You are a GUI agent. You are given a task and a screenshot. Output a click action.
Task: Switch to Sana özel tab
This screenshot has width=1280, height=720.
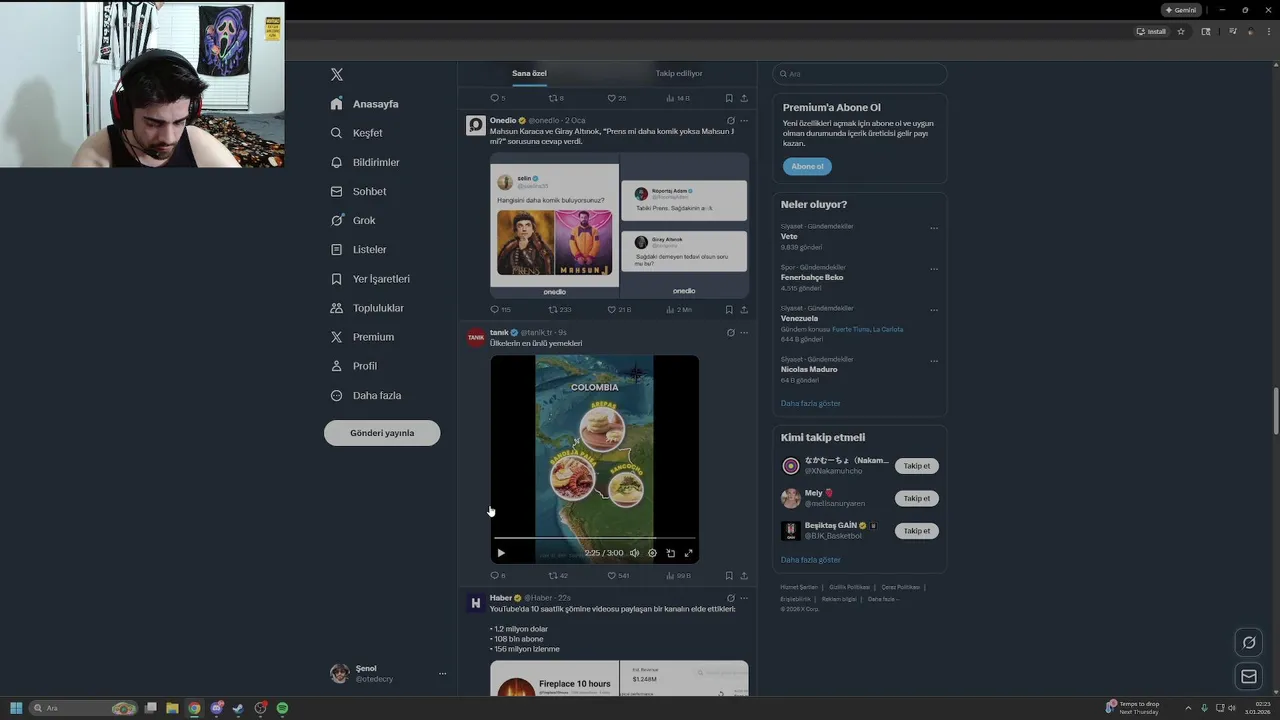[x=529, y=73]
